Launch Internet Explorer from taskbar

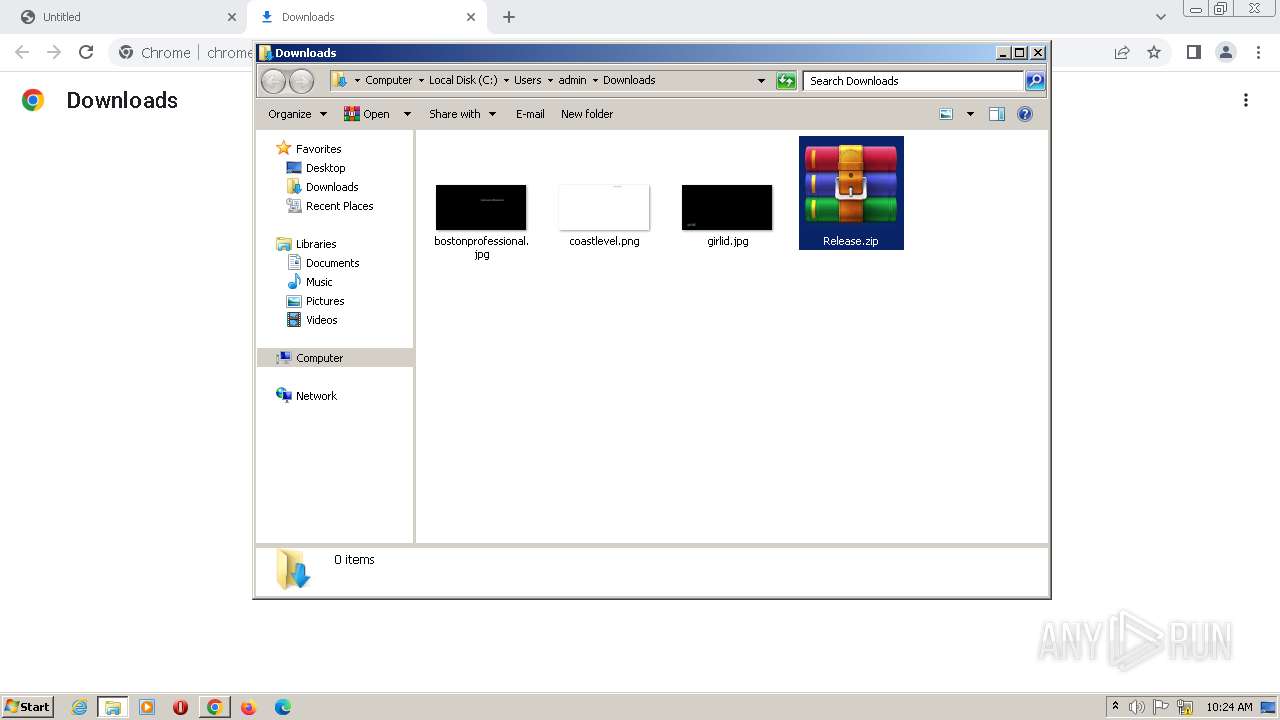79,707
